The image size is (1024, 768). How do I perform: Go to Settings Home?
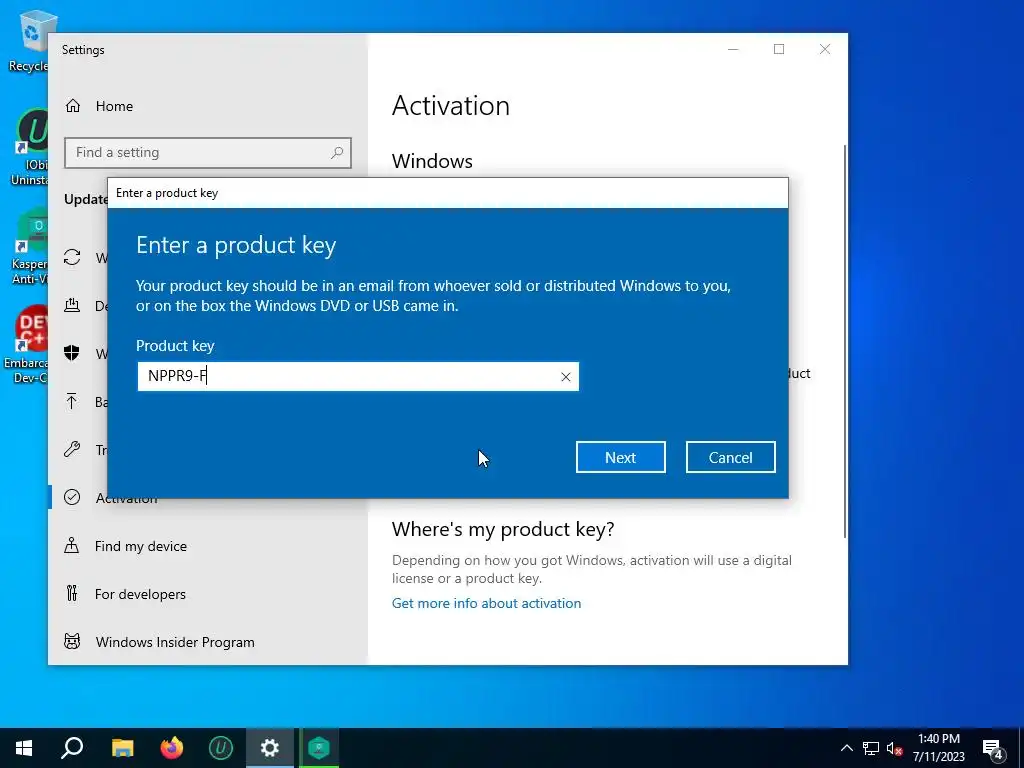(114, 106)
